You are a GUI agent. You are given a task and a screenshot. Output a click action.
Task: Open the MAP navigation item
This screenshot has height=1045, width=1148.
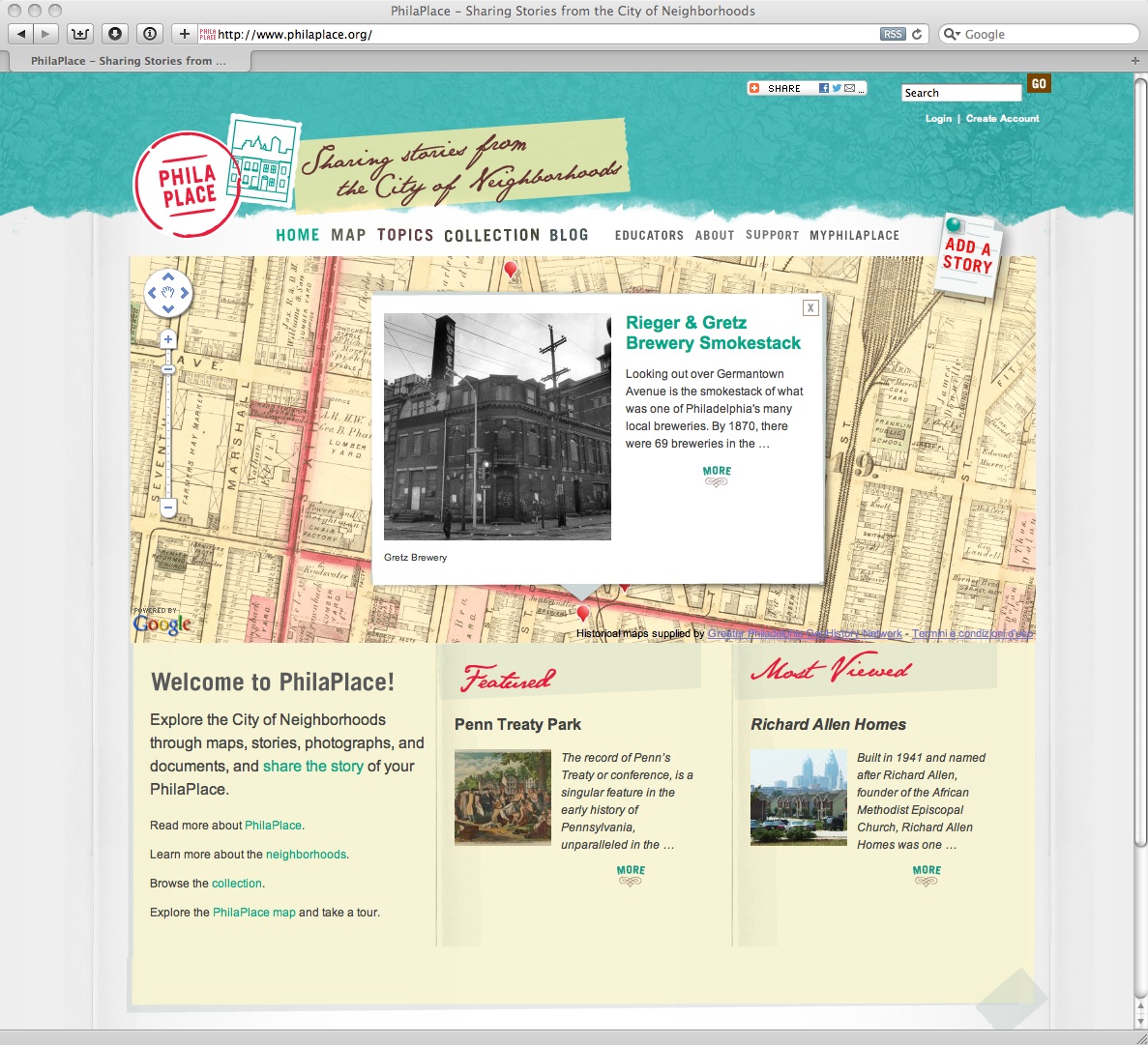[348, 235]
